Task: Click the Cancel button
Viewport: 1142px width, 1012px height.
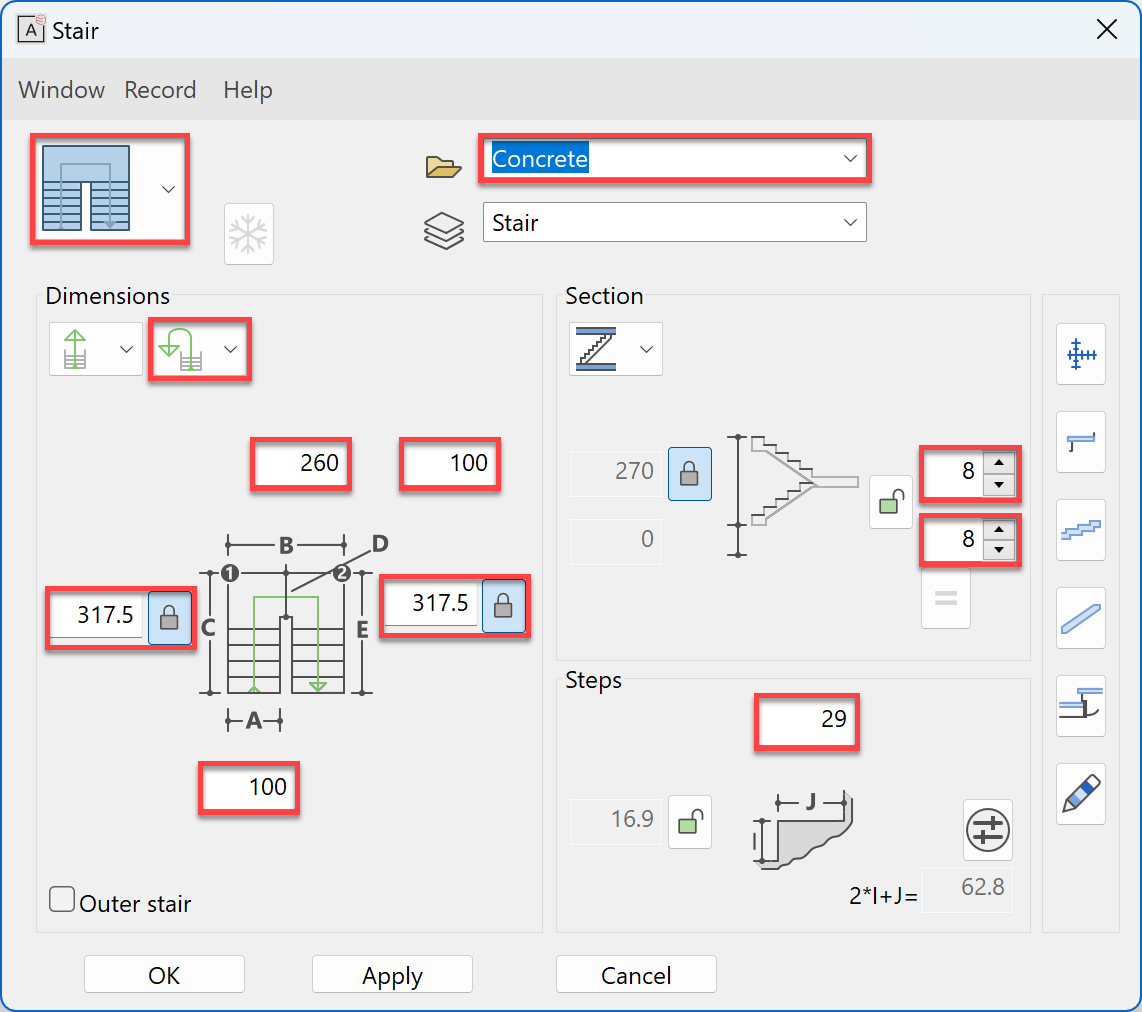Action: 636,975
